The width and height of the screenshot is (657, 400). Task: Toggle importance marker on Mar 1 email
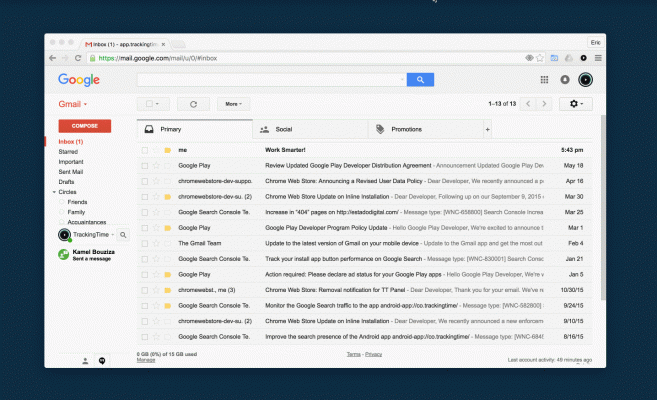pyautogui.click(x=168, y=228)
